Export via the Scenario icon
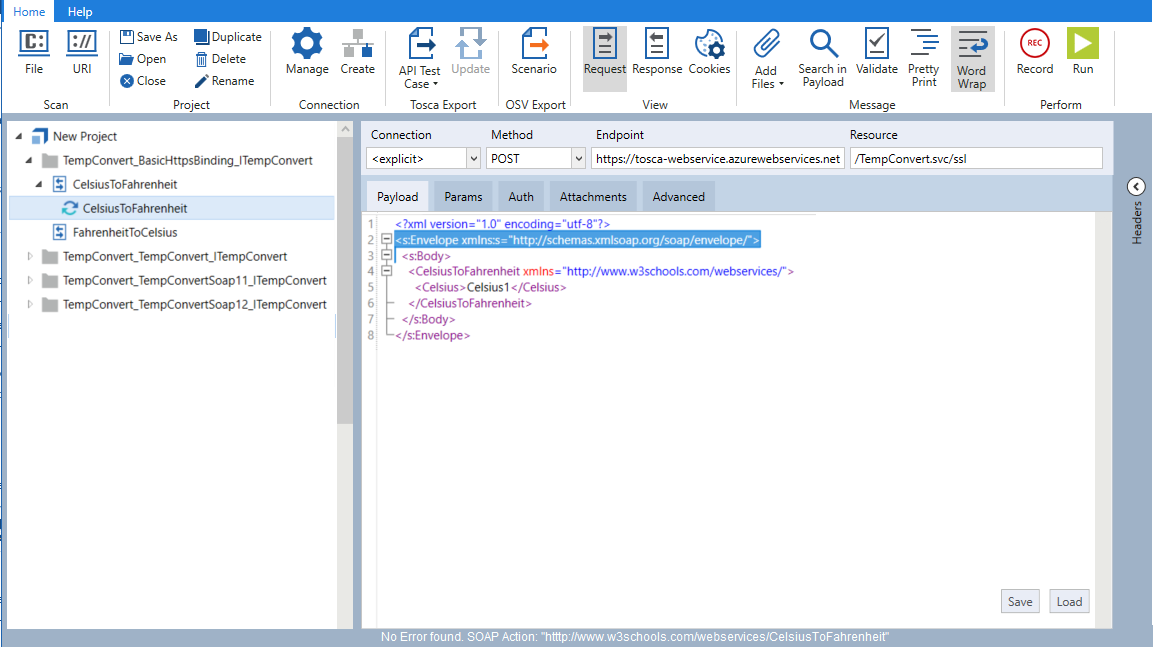Screen dimensions: 1153x647 click(x=534, y=45)
